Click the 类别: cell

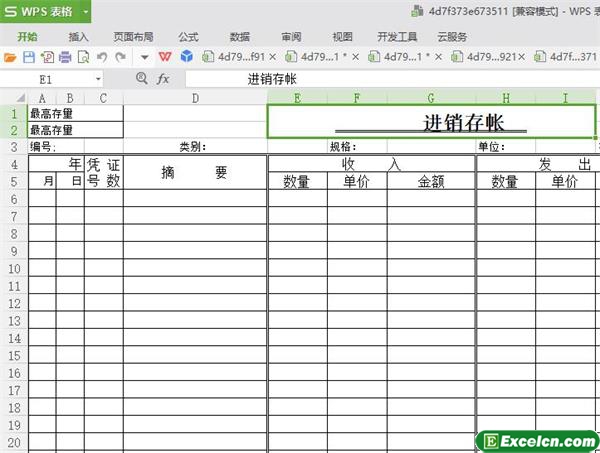coord(195,147)
